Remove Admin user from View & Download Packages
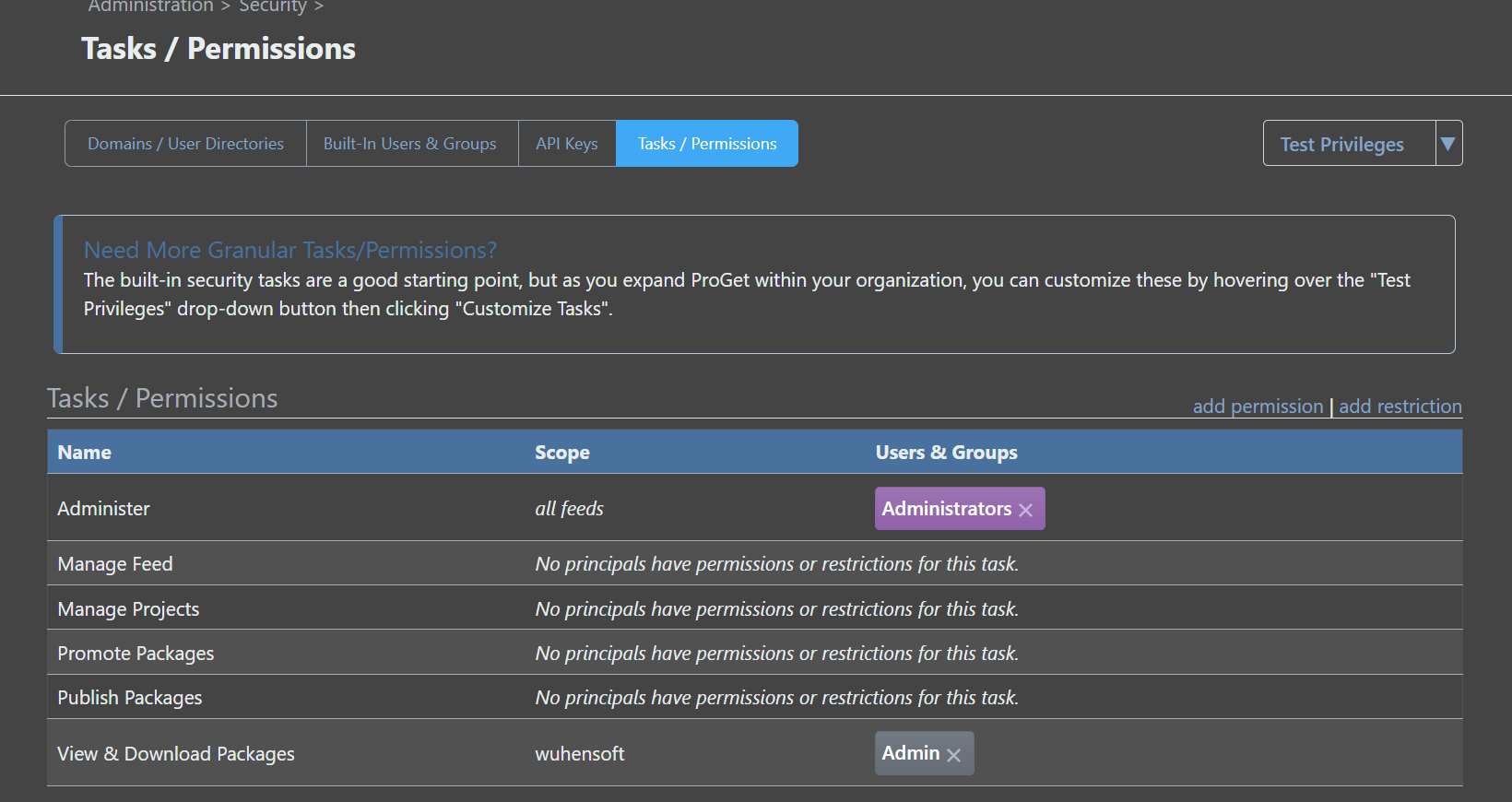The width and height of the screenshot is (1512, 802). [953, 755]
